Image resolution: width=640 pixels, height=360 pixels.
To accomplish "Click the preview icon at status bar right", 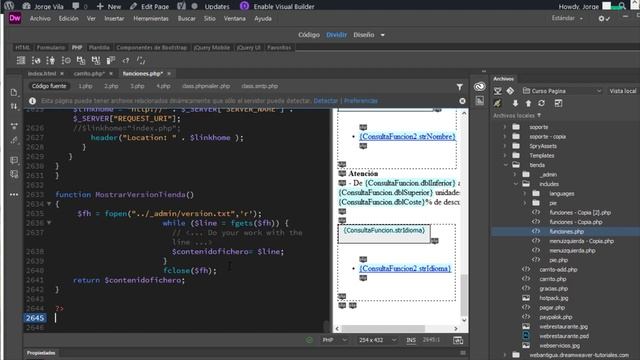I will click(458, 340).
